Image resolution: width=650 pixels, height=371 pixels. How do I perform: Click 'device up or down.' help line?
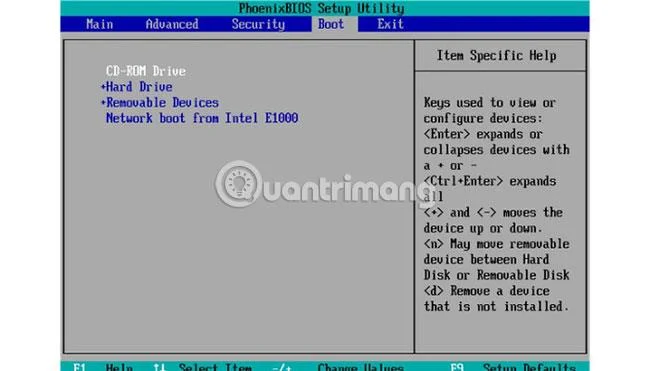click(483, 228)
